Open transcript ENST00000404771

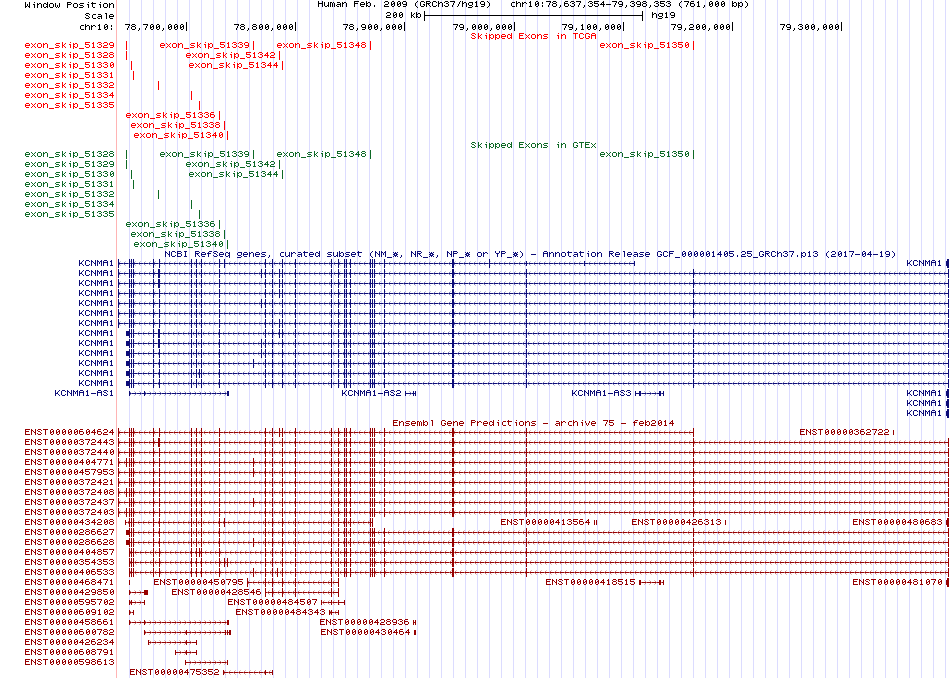click(69, 462)
